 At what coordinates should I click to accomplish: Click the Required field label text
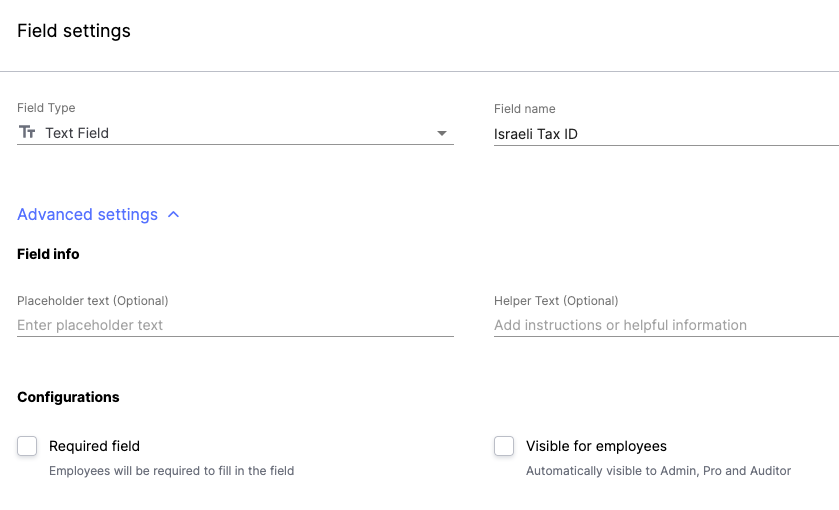(94, 446)
